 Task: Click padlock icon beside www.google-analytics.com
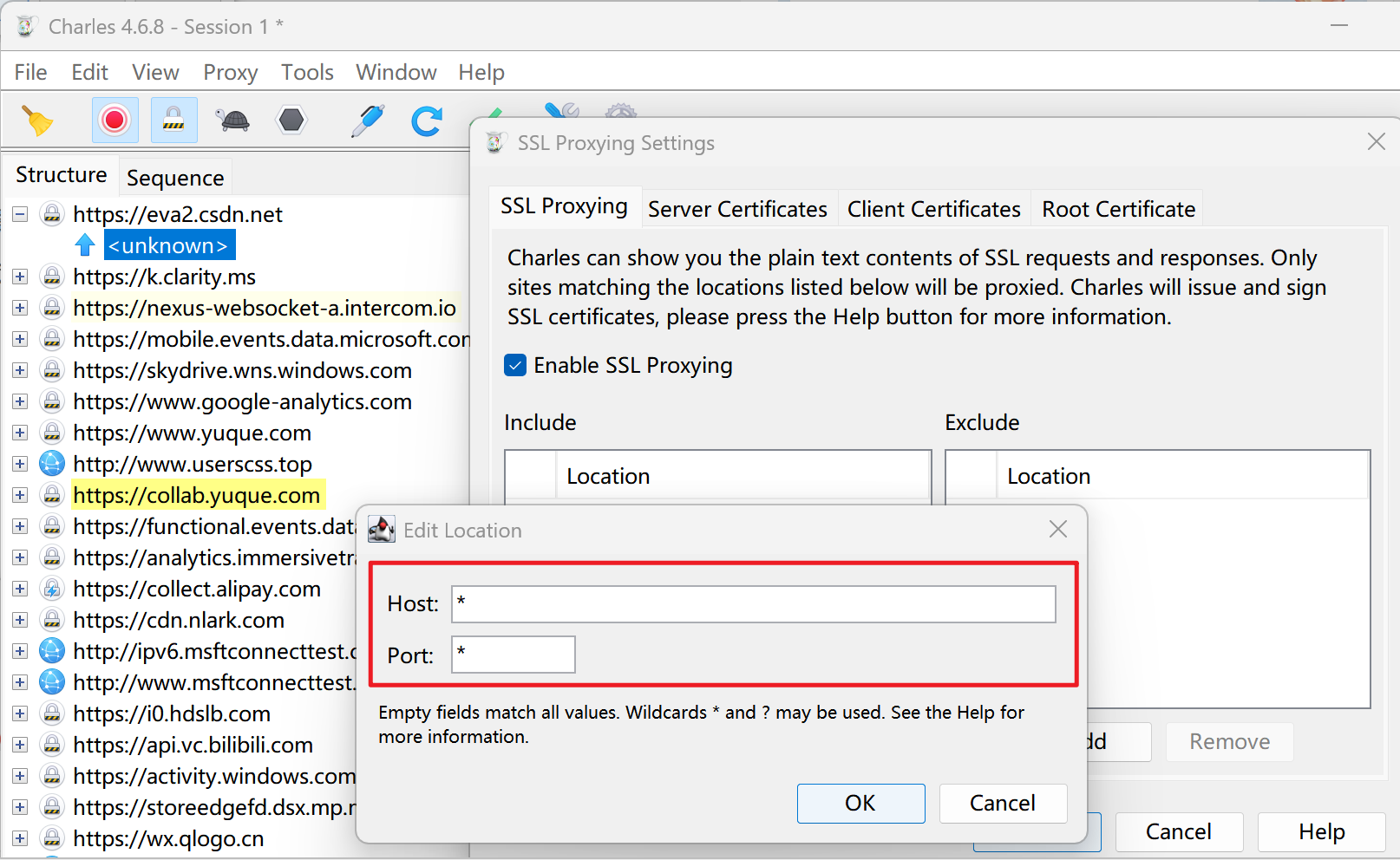(52, 401)
